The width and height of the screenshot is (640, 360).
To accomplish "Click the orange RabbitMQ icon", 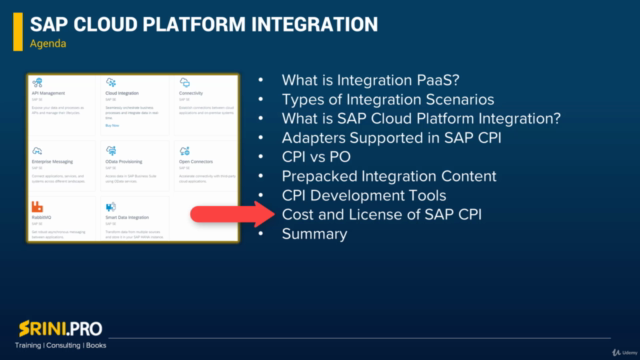I will (37, 207).
